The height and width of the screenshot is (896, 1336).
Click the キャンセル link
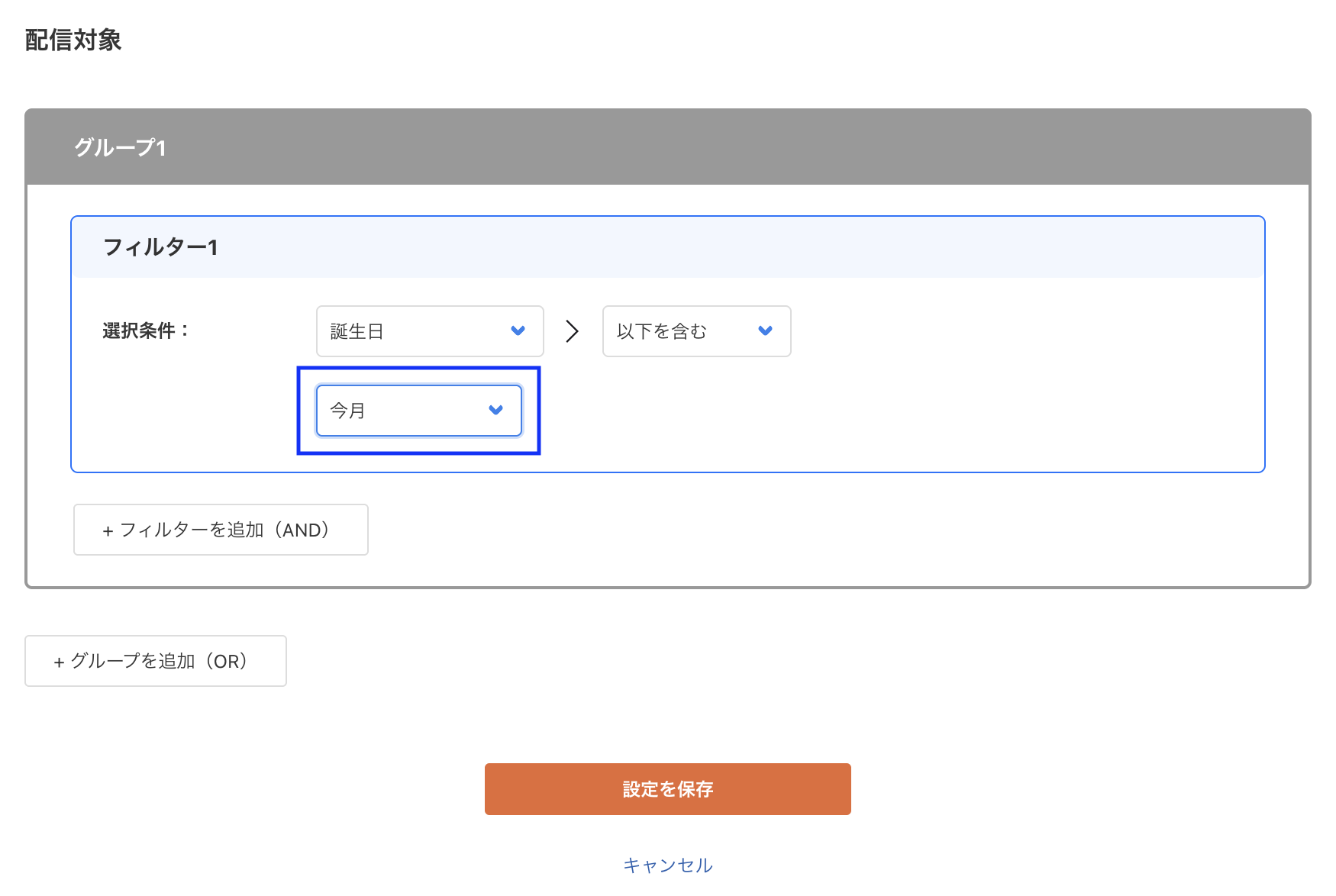(x=667, y=865)
